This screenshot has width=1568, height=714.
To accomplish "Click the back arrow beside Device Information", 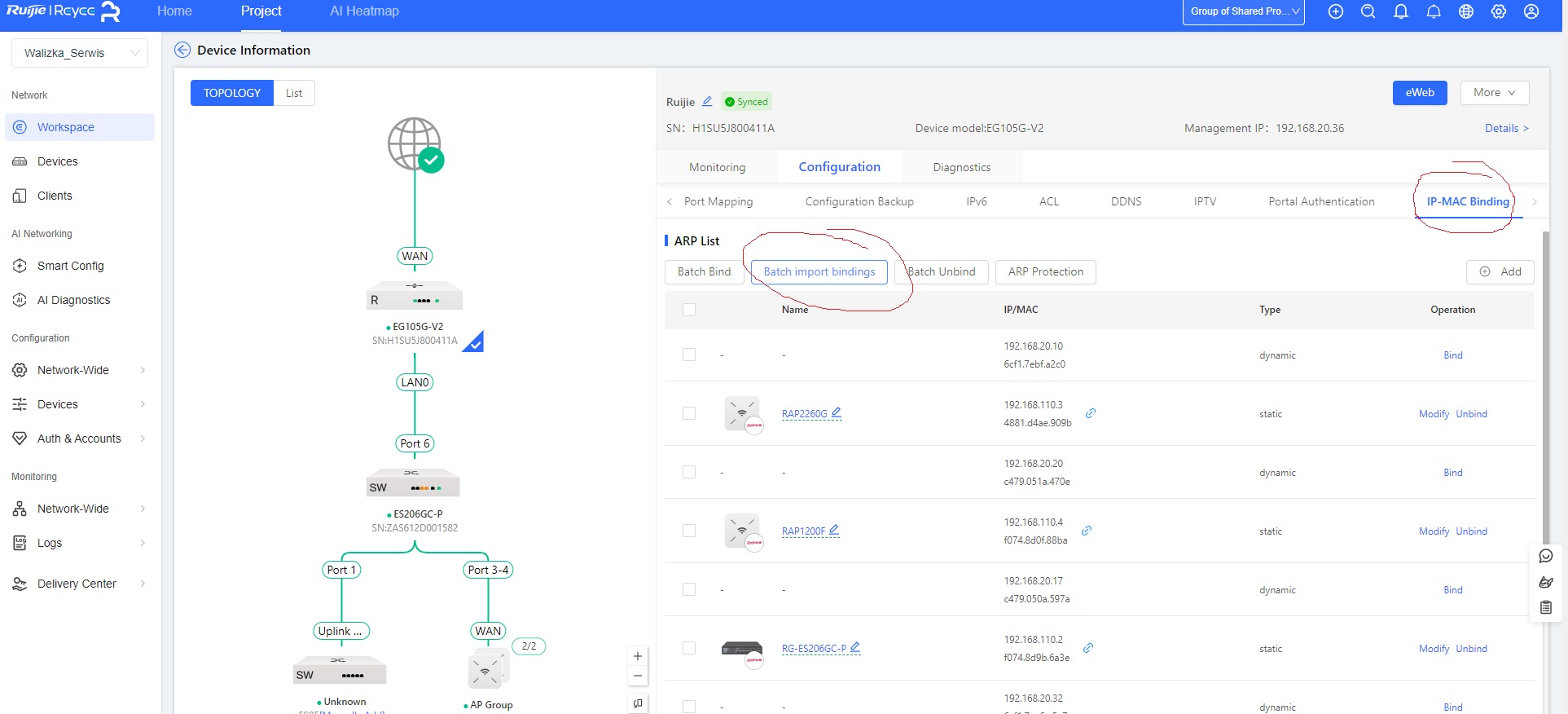I will click(x=182, y=50).
